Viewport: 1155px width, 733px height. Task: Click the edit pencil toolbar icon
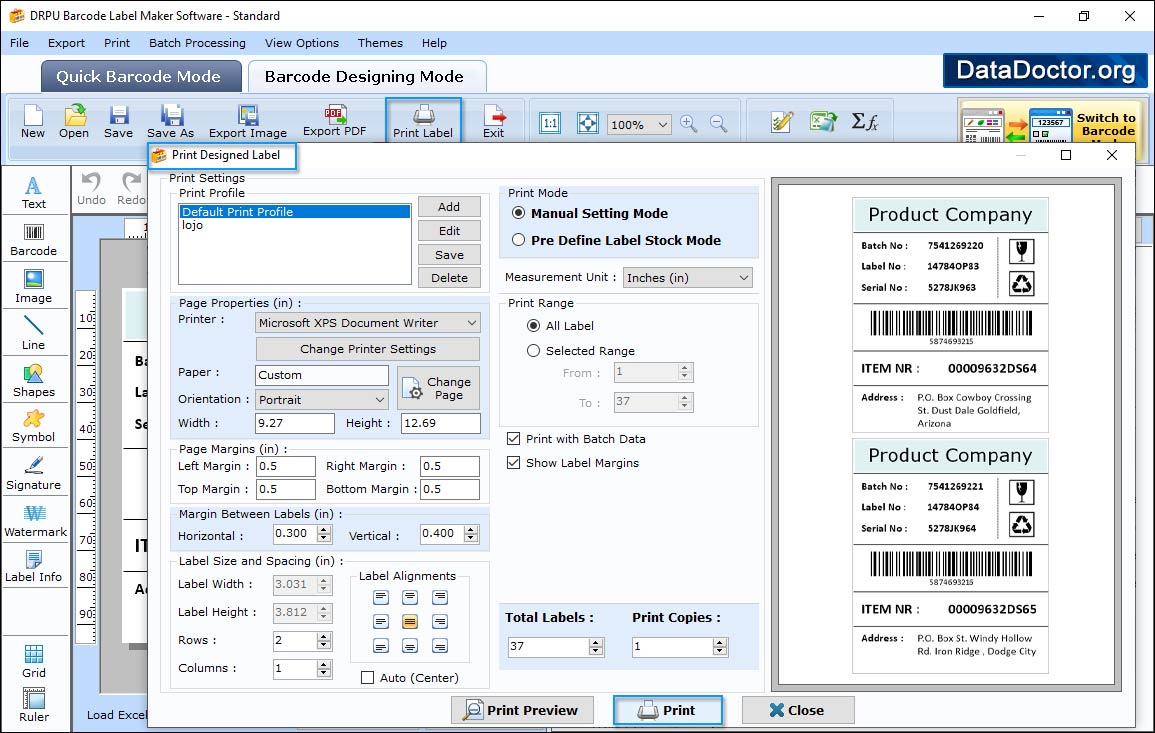click(782, 122)
